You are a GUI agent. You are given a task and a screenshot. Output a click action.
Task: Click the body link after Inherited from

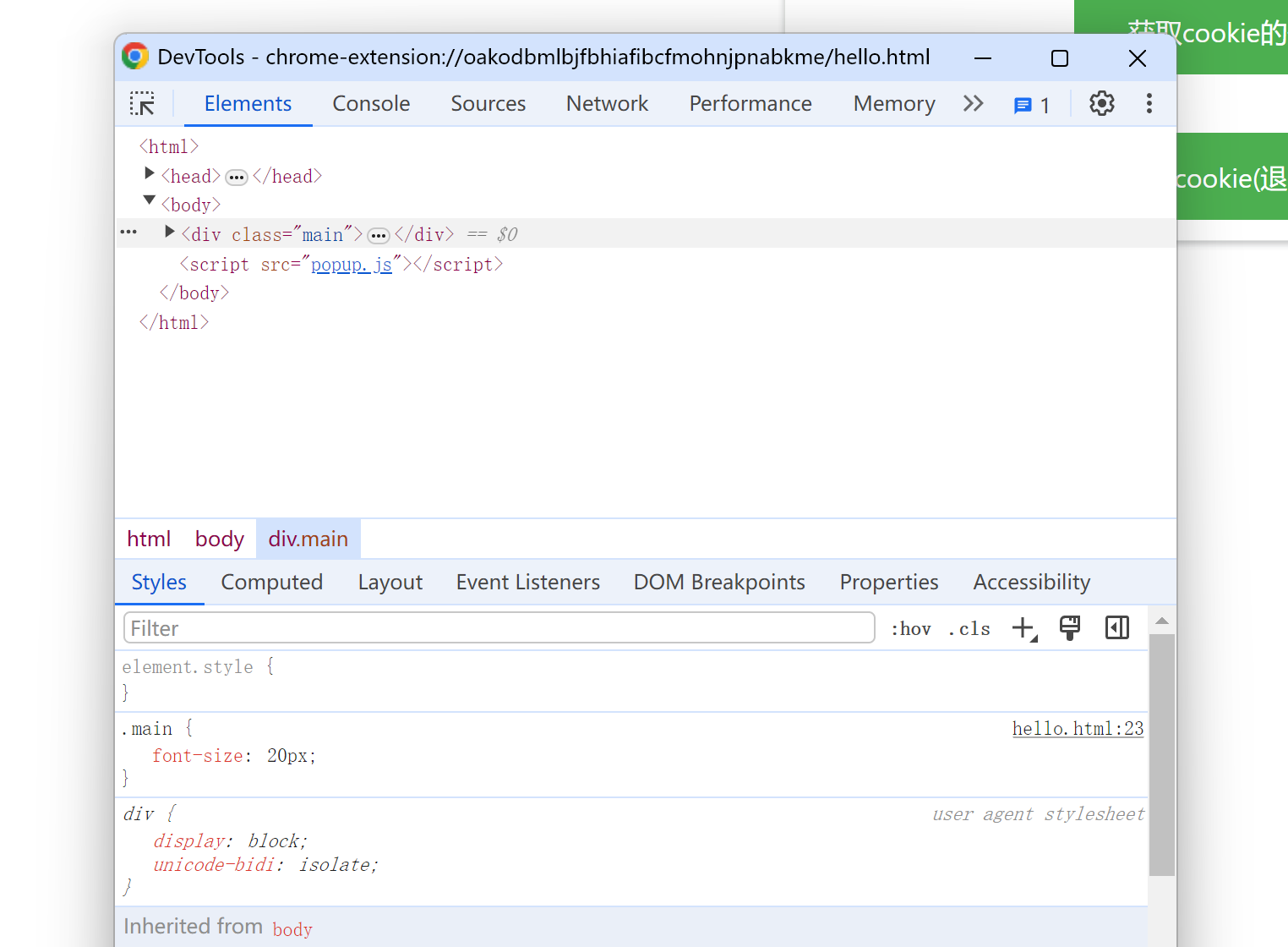click(292, 929)
